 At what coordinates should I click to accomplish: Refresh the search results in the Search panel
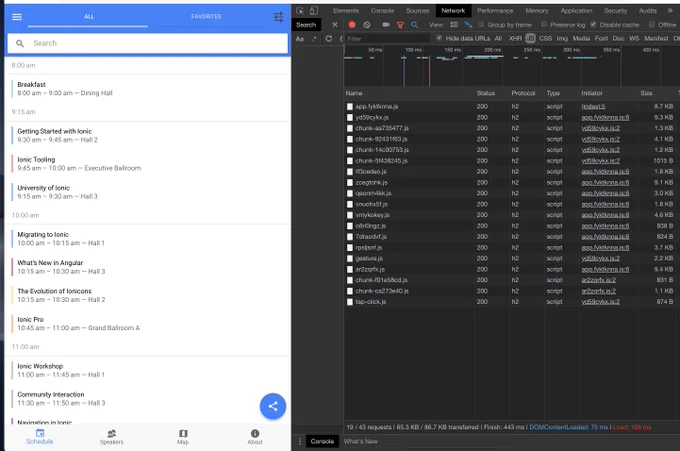pos(329,39)
